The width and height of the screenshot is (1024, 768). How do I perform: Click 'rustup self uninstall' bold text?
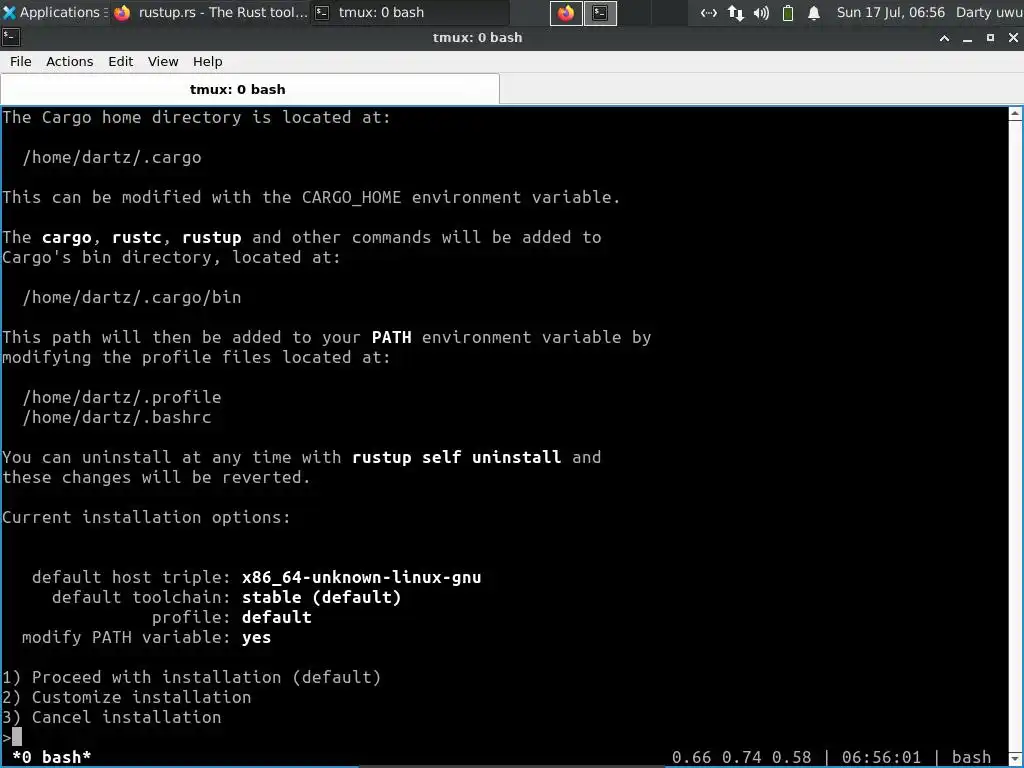(456, 457)
